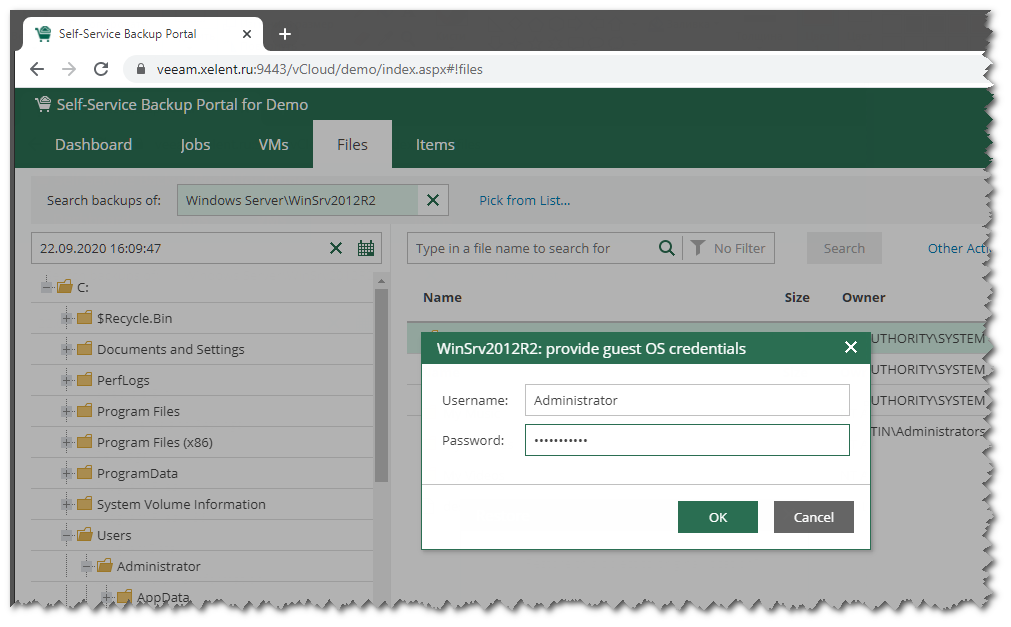Screen dimensions: 1011x627
Task: Open the No Filter funnel option
Action: tap(729, 248)
